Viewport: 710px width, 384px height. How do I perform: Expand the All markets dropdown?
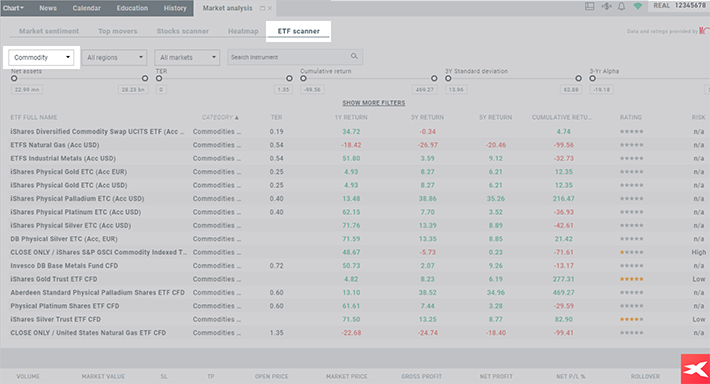click(x=187, y=58)
